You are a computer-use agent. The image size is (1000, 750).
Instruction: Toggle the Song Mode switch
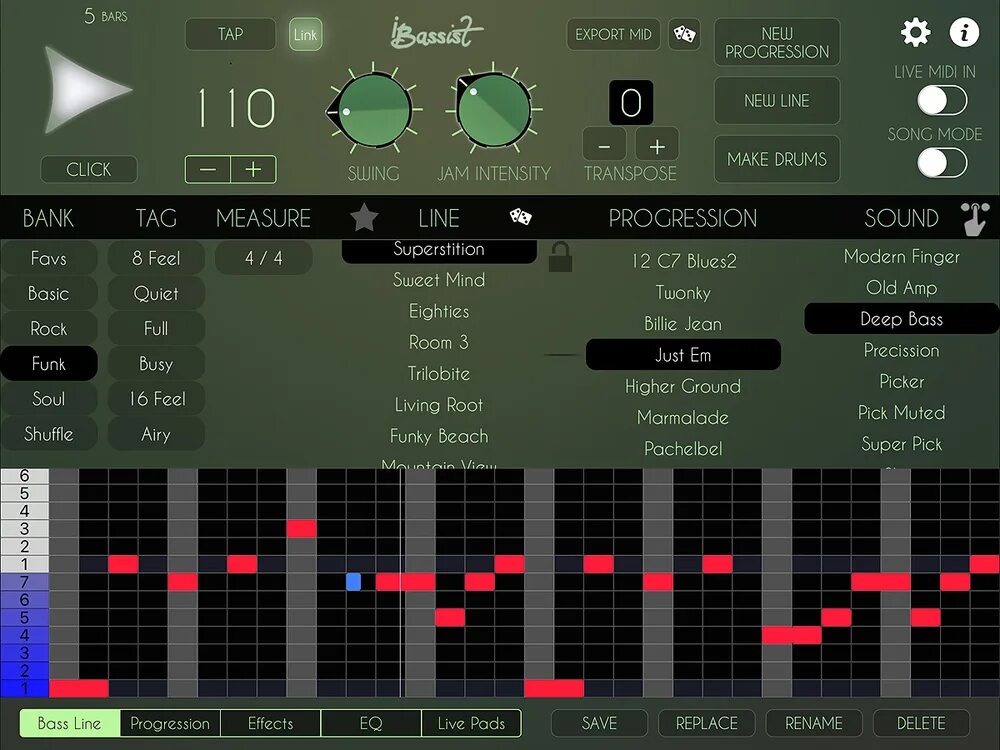(x=942, y=163)
